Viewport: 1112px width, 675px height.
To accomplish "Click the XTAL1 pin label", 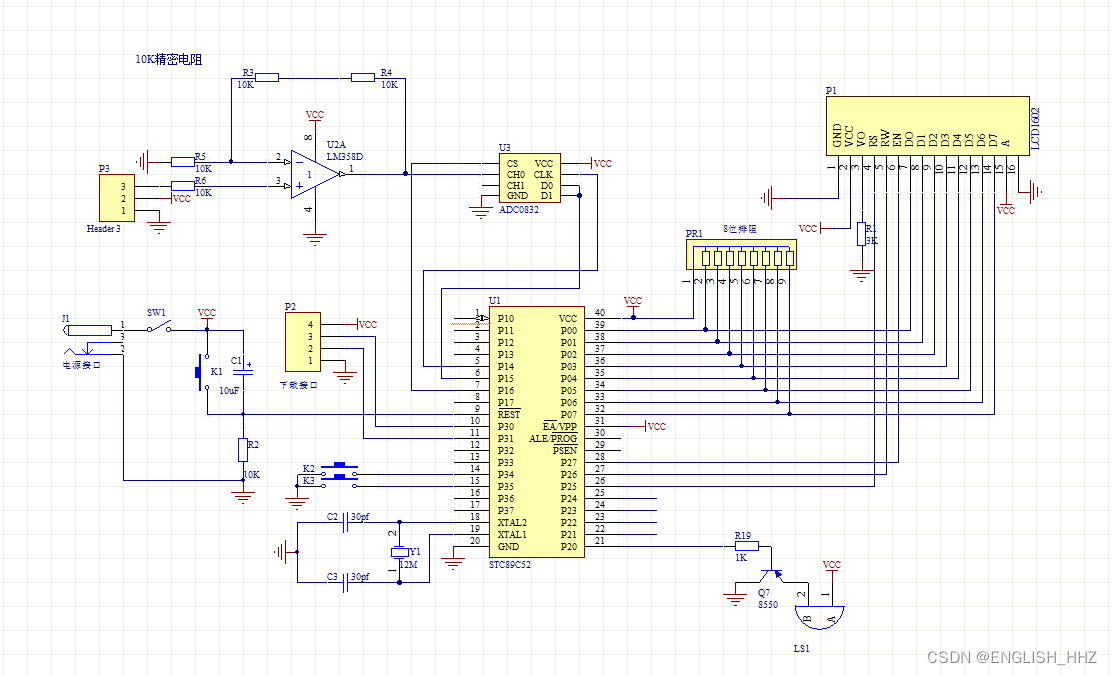I will click(512, 535).
